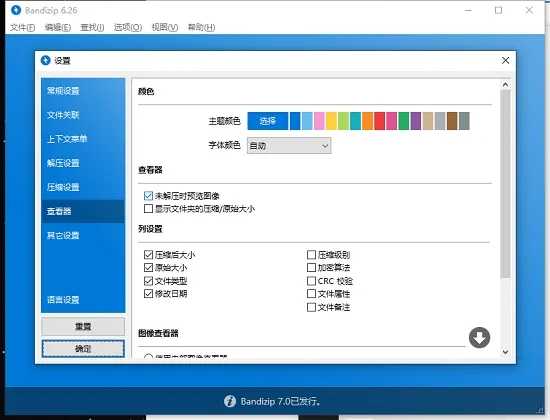550x420 pixels.
Task: Click the 设置 dialog logo icon
Action: [x=46, y=60]
